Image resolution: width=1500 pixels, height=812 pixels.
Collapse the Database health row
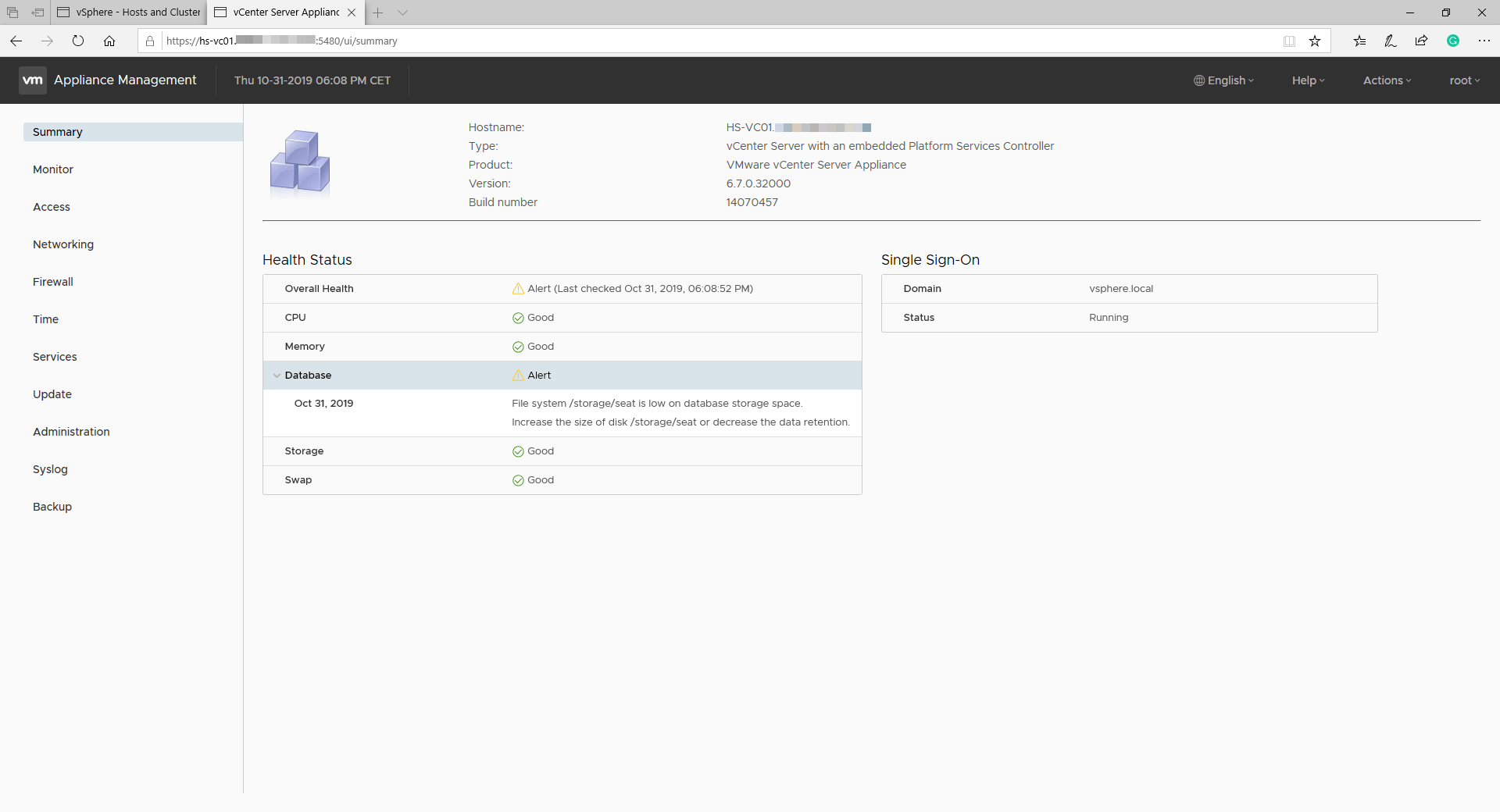[x=277, y=376]
